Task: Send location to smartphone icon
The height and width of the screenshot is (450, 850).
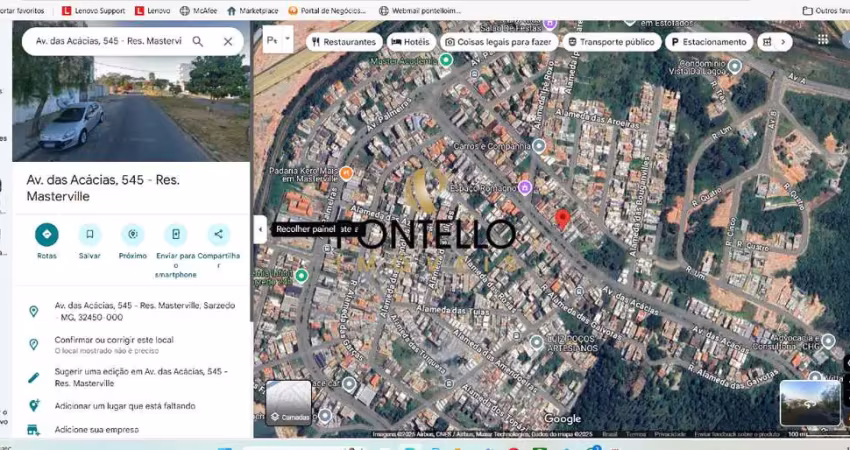Action: (176, 234)
